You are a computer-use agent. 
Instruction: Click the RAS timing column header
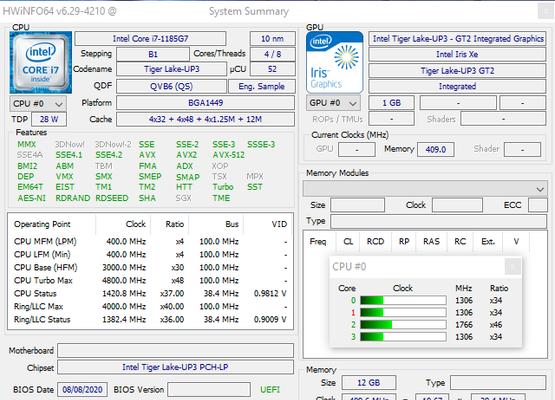click(x=431, y=241)
